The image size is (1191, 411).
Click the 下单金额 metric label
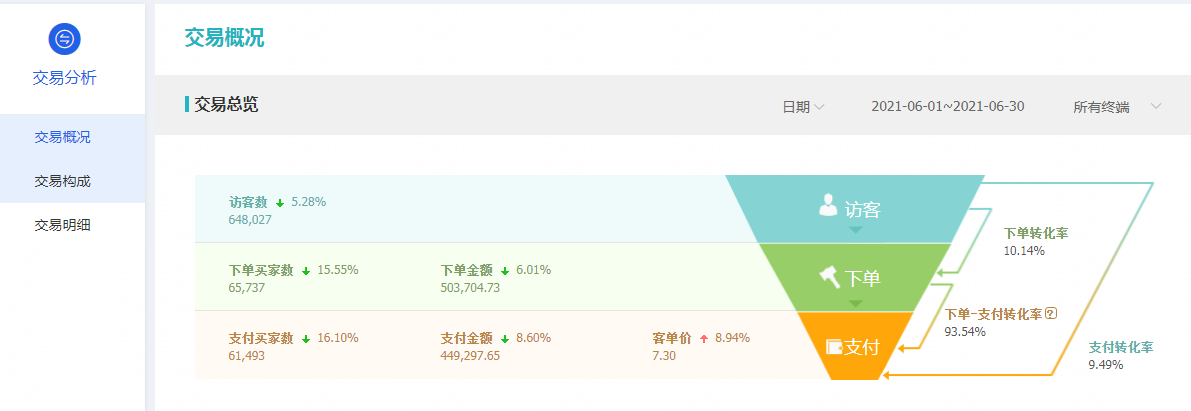[x=466, y=270]
